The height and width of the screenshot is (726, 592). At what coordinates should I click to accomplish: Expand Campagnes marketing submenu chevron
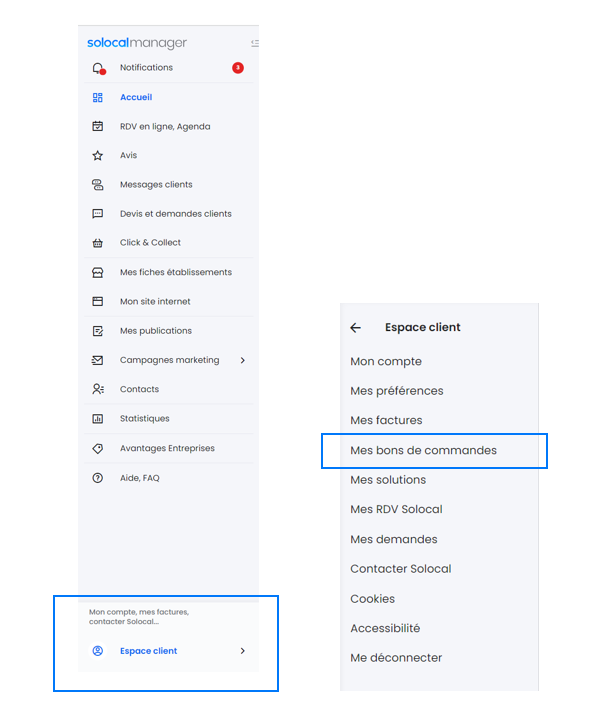(x=243, y=360)
